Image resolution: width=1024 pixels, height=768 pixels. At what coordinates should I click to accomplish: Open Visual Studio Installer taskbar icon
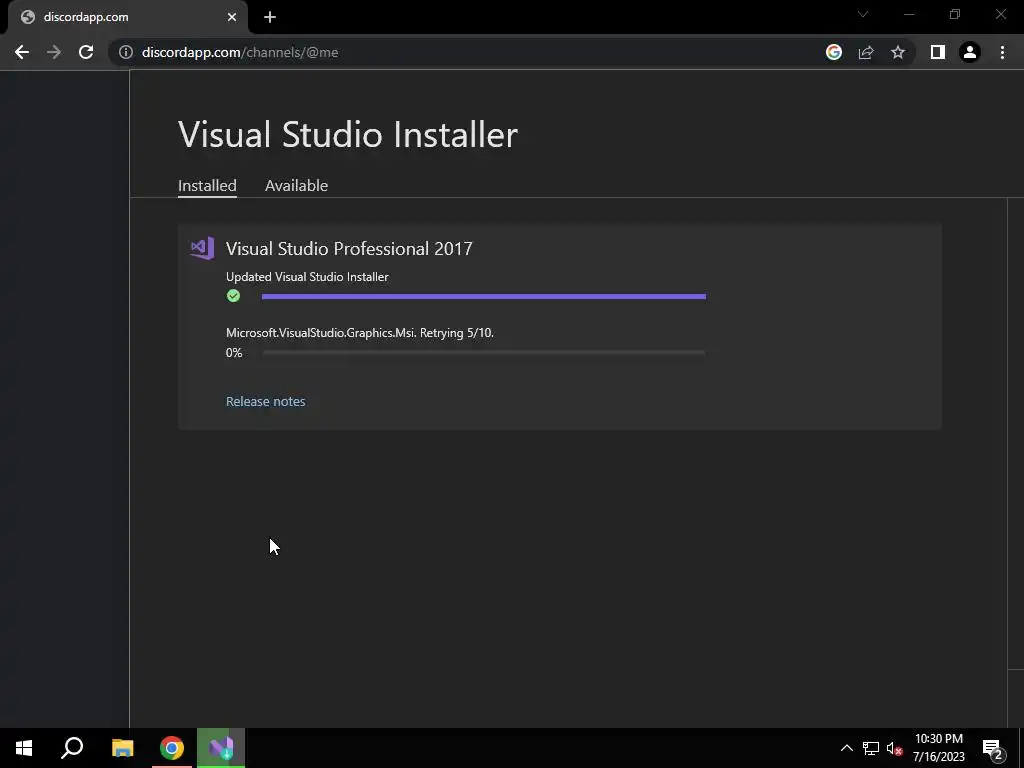click(221, 748)
